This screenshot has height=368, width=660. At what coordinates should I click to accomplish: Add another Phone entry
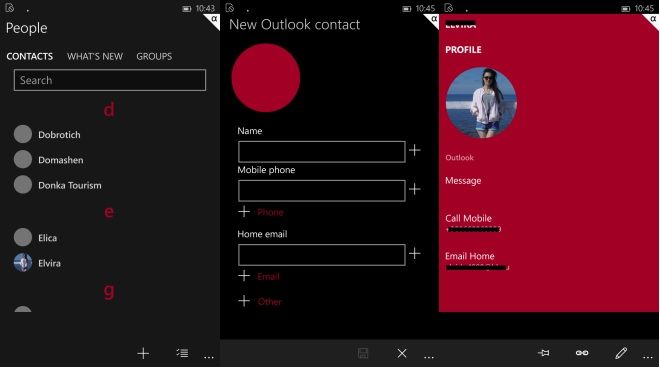pyautogui.click(x=261, y=212)
